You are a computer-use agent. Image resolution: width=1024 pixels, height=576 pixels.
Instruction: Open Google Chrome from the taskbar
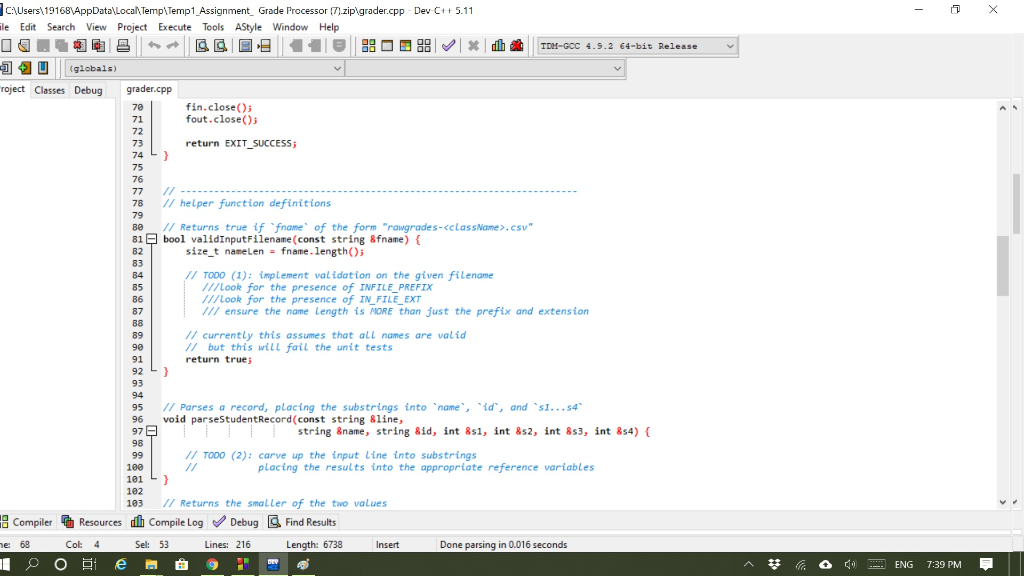point(212,564)
